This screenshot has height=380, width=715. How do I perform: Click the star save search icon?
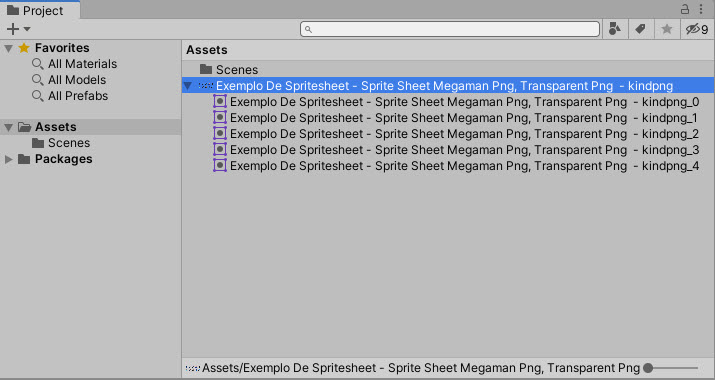(x=667, y=29)
